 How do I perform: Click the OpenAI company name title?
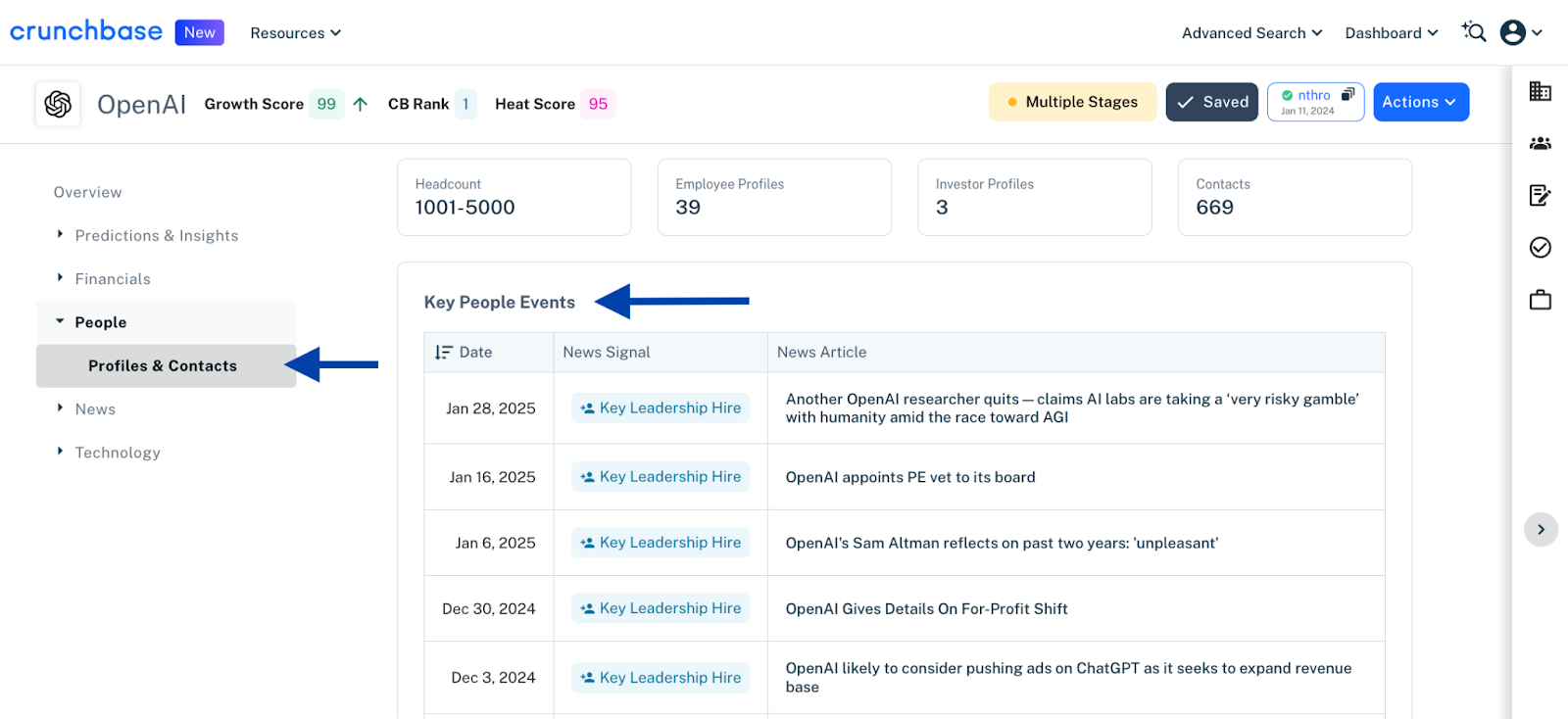141,104
